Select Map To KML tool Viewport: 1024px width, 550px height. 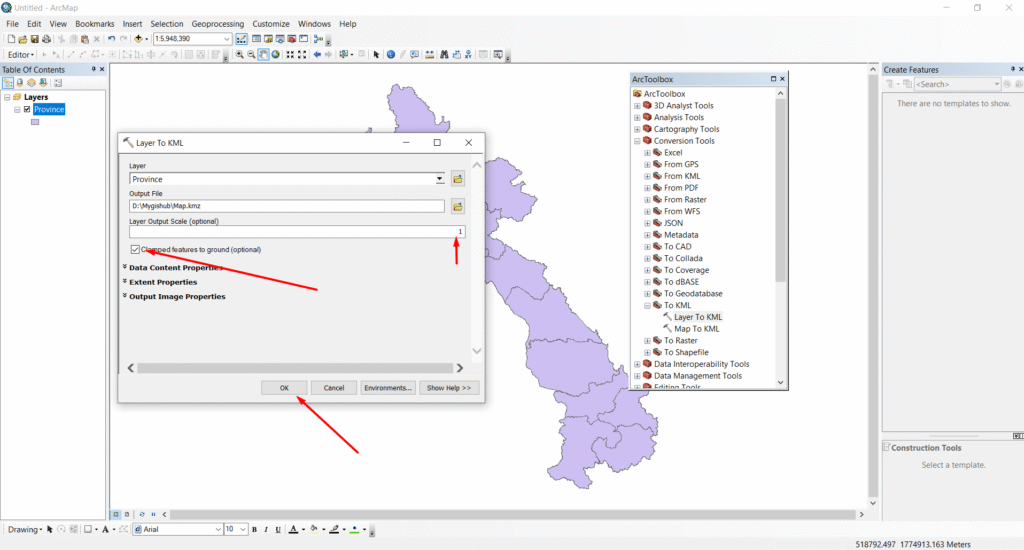(696, 329)
